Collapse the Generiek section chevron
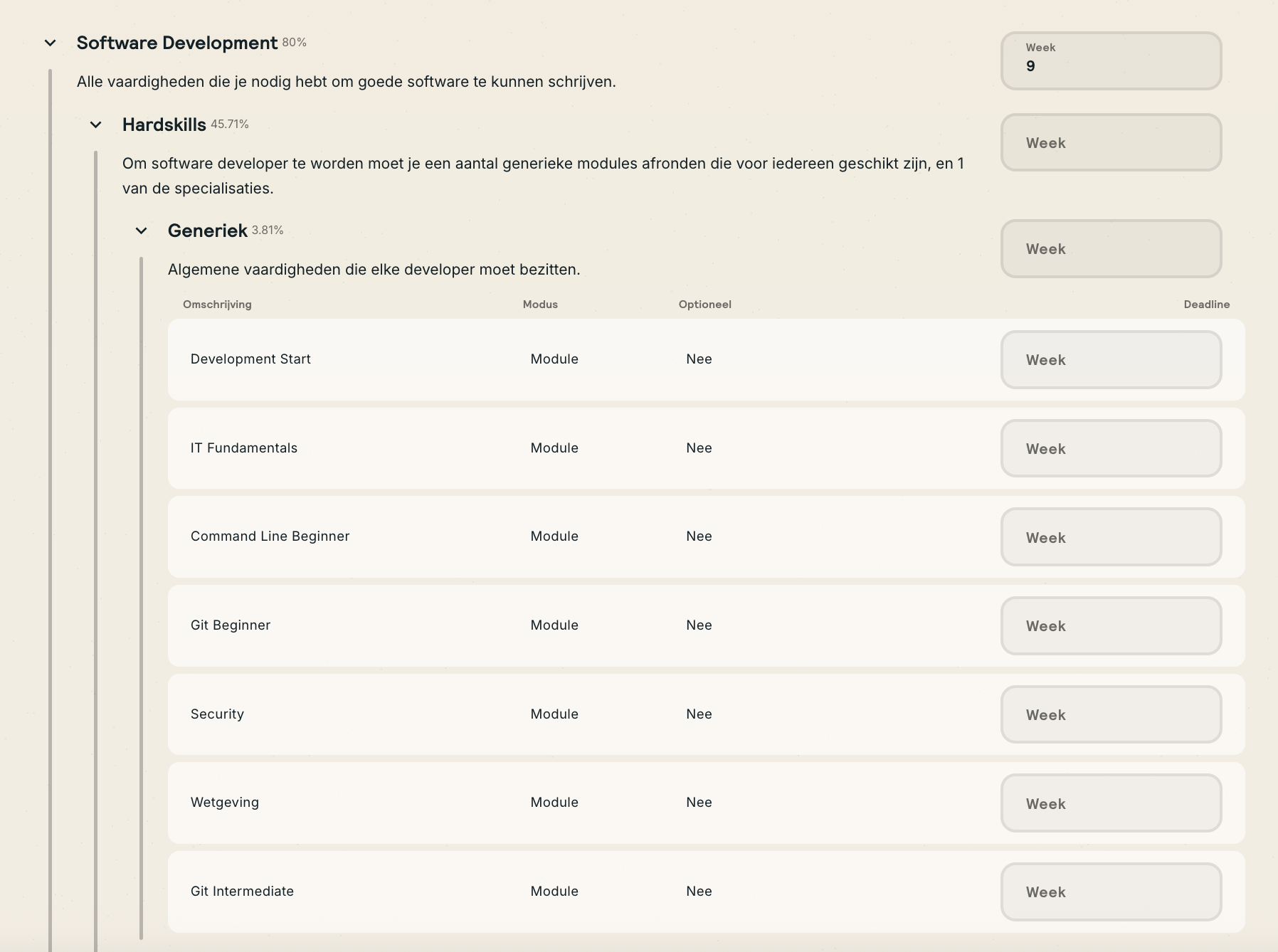The width and height of the screenshot is (1278, 952). [142, 231]
